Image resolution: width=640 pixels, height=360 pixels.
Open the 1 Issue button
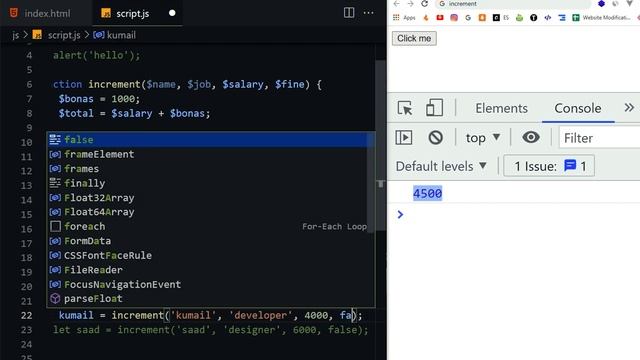549,166
